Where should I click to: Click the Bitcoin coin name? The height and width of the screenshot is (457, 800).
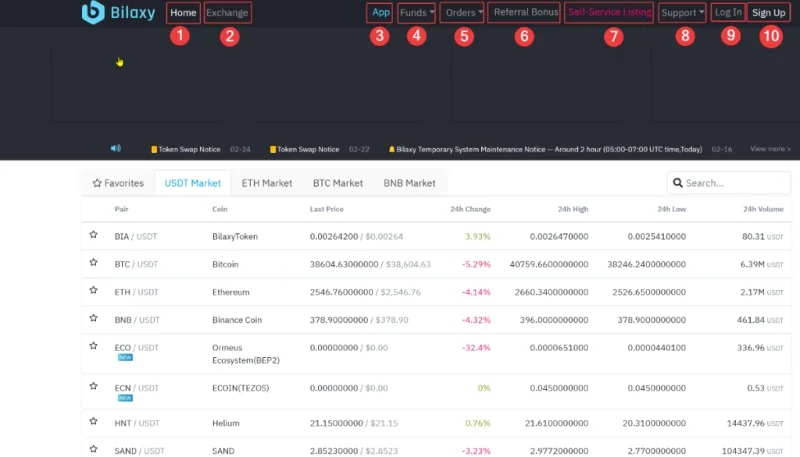[x=225, y=264]
